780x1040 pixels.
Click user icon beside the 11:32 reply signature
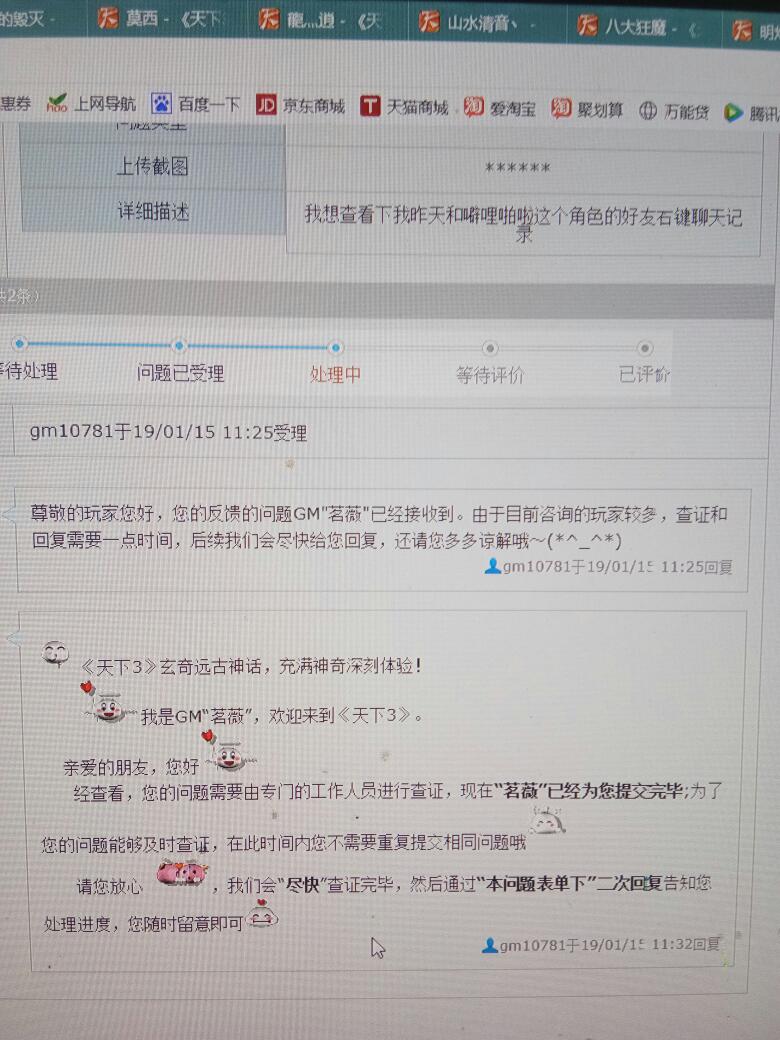[490, 945]
